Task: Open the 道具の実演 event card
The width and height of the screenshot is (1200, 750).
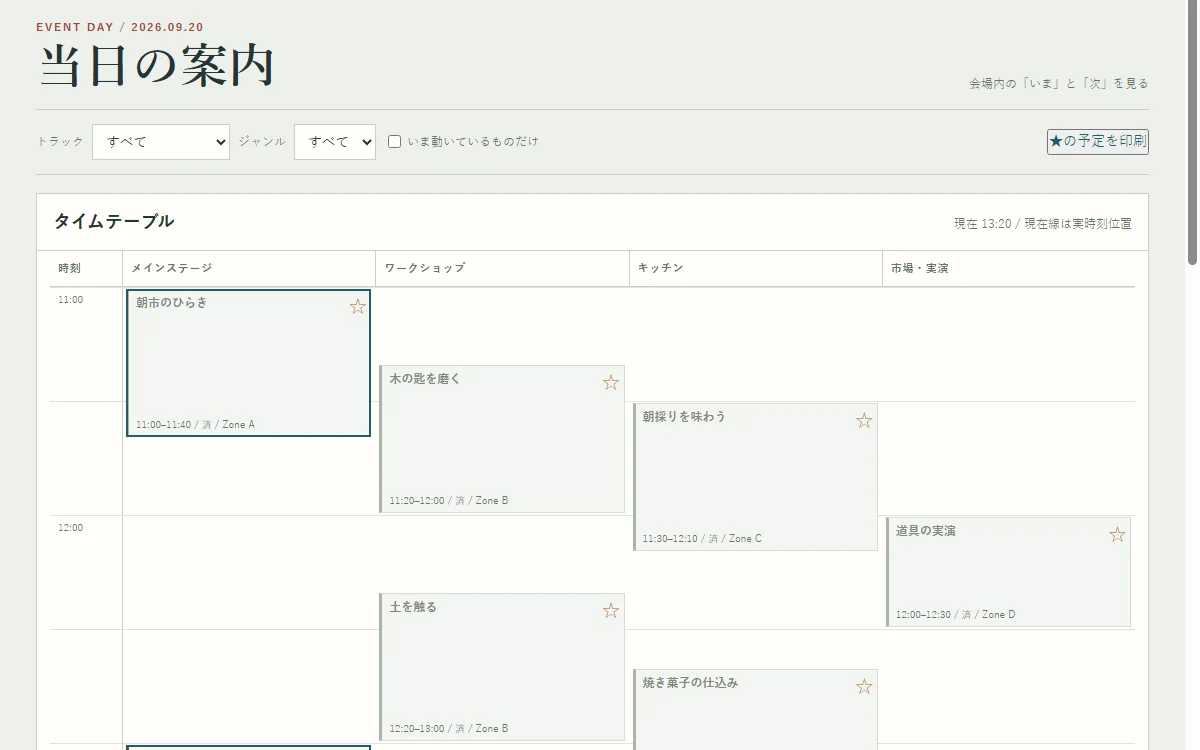Action: click(1008, 572)
